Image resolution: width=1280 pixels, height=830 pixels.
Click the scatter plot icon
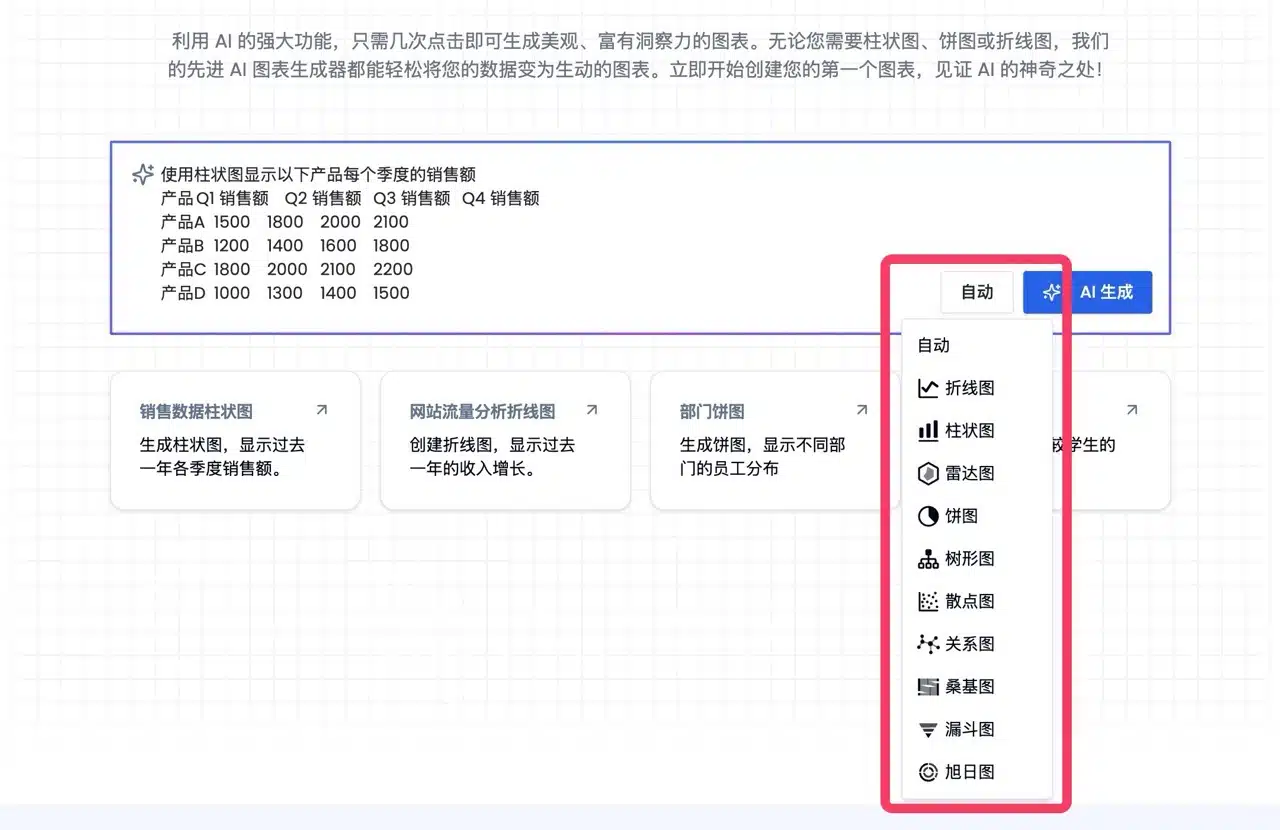(x=927, y=602)
